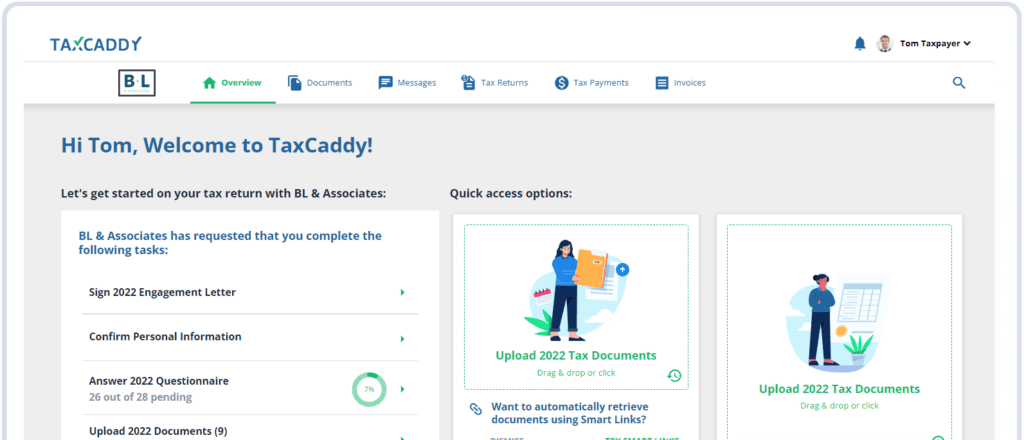Click the folder upload illustration
This screenshot has height=440, width=1024.
[x=577, y=290]
